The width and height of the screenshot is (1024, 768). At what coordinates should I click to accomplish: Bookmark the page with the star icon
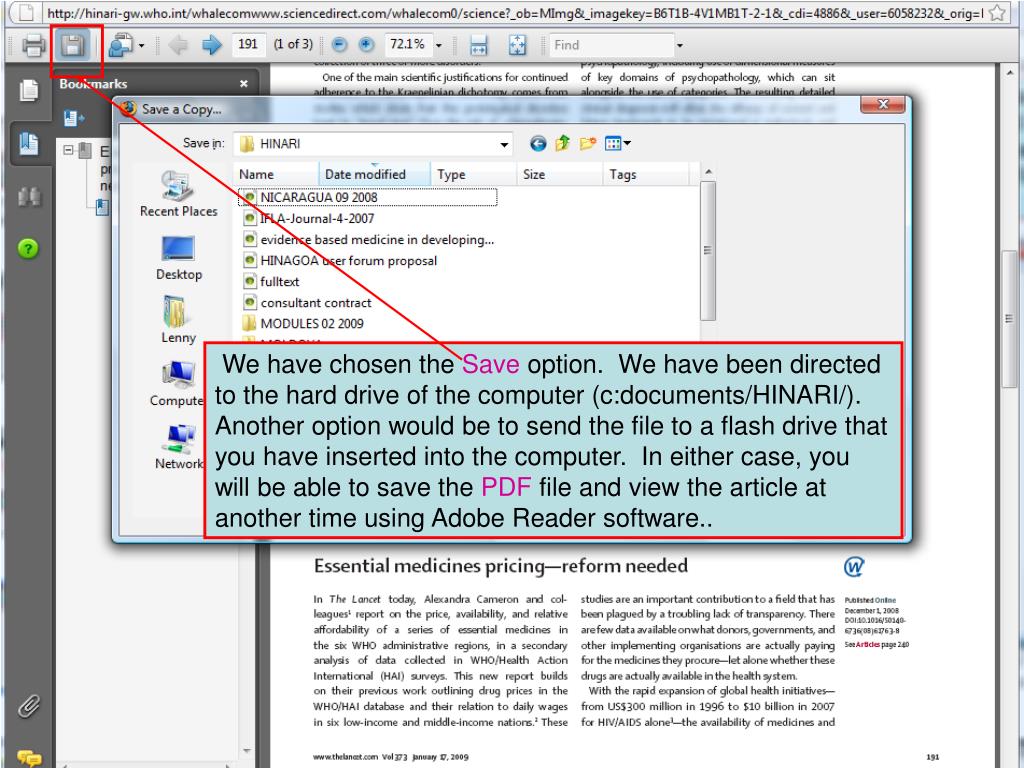[997, 12]
